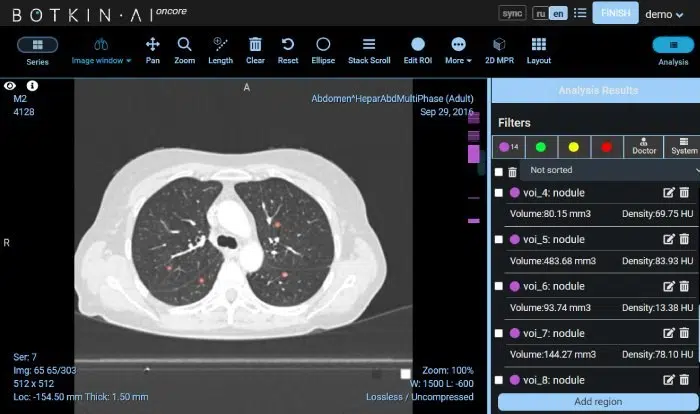
Task: Select the voi_5: nodule label
Action: click(x=554, y=239)
